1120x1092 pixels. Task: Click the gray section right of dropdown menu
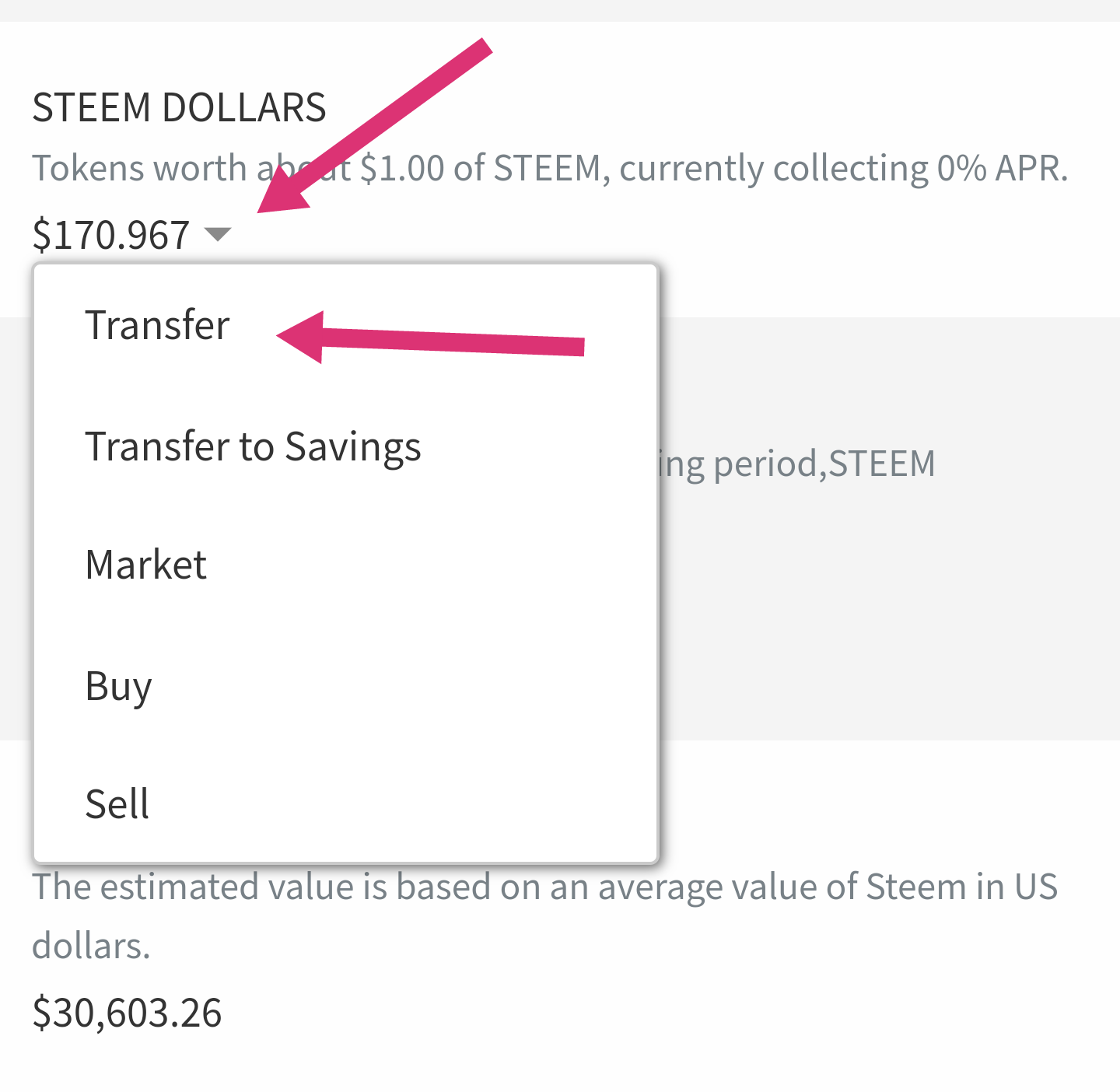point(887,607)
